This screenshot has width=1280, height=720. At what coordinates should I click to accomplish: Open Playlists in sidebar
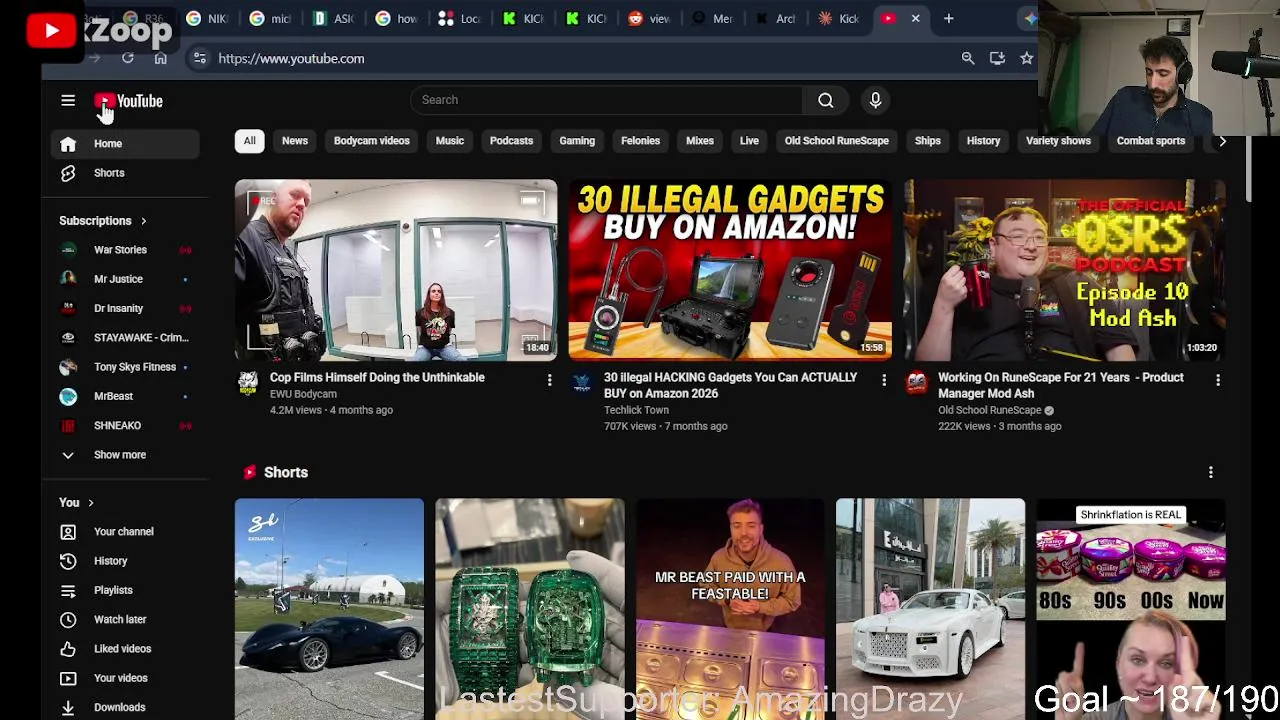[125, 590]
